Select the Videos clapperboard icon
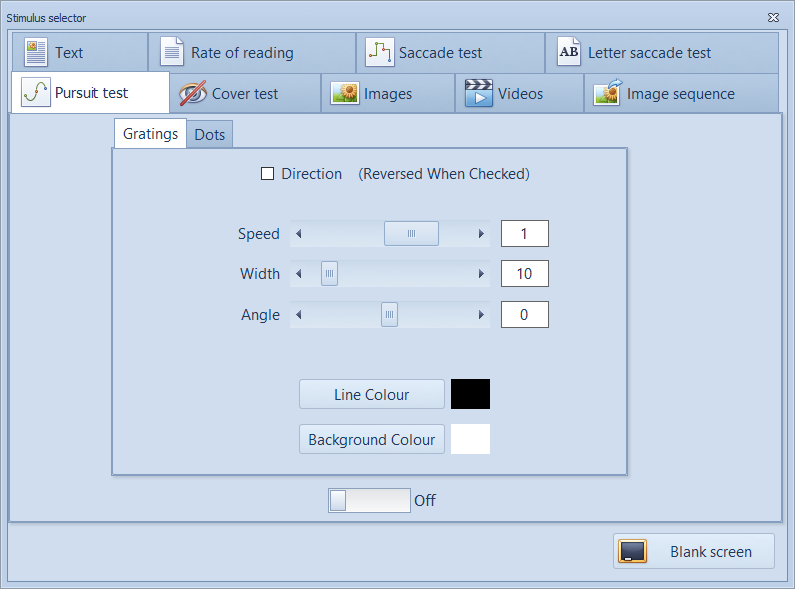Viewport: 795px width, 589px height. pyautogui.click(x=479, y=94)
